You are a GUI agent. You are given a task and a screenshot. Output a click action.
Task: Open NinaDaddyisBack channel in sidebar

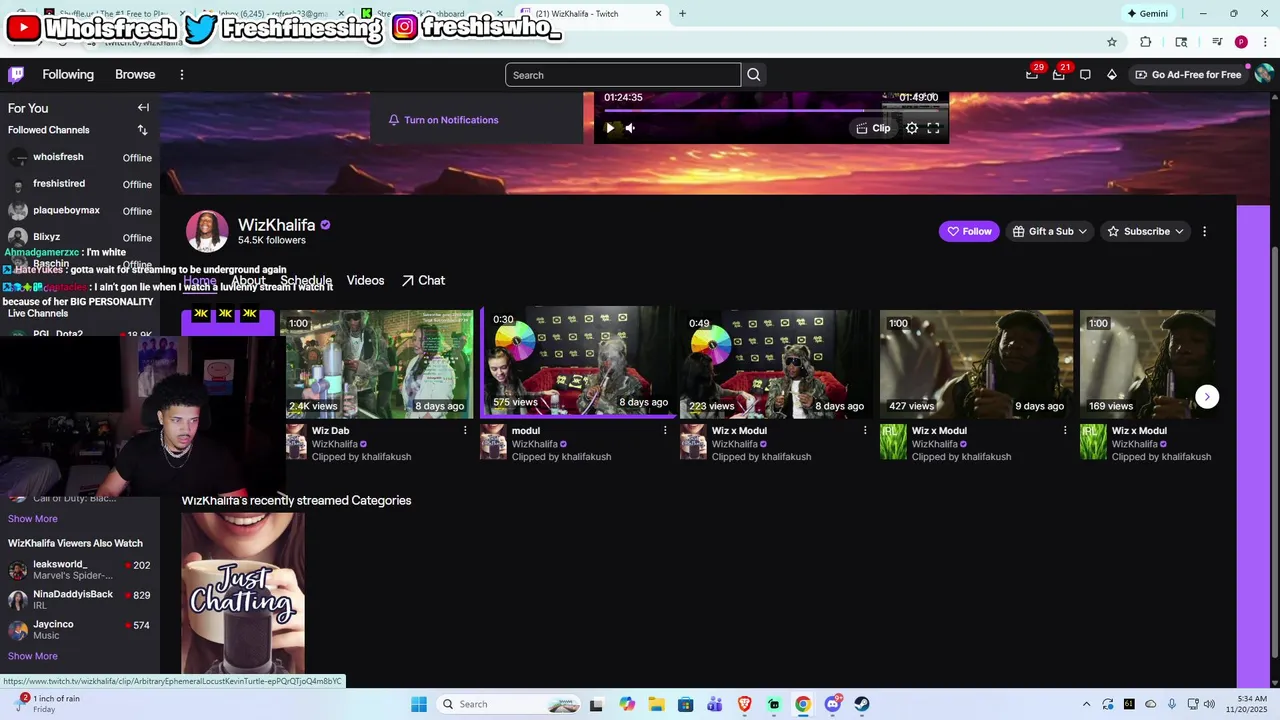tap(80, 600)
